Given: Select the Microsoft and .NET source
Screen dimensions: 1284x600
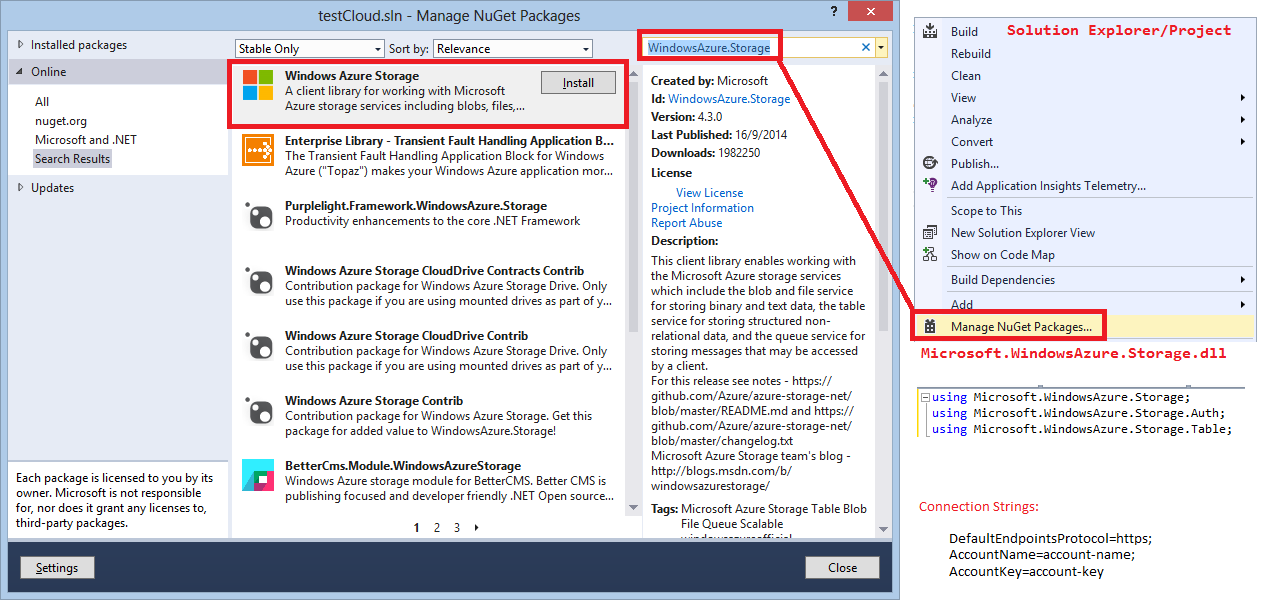Looking at the screenshot, I should (86, 139).
